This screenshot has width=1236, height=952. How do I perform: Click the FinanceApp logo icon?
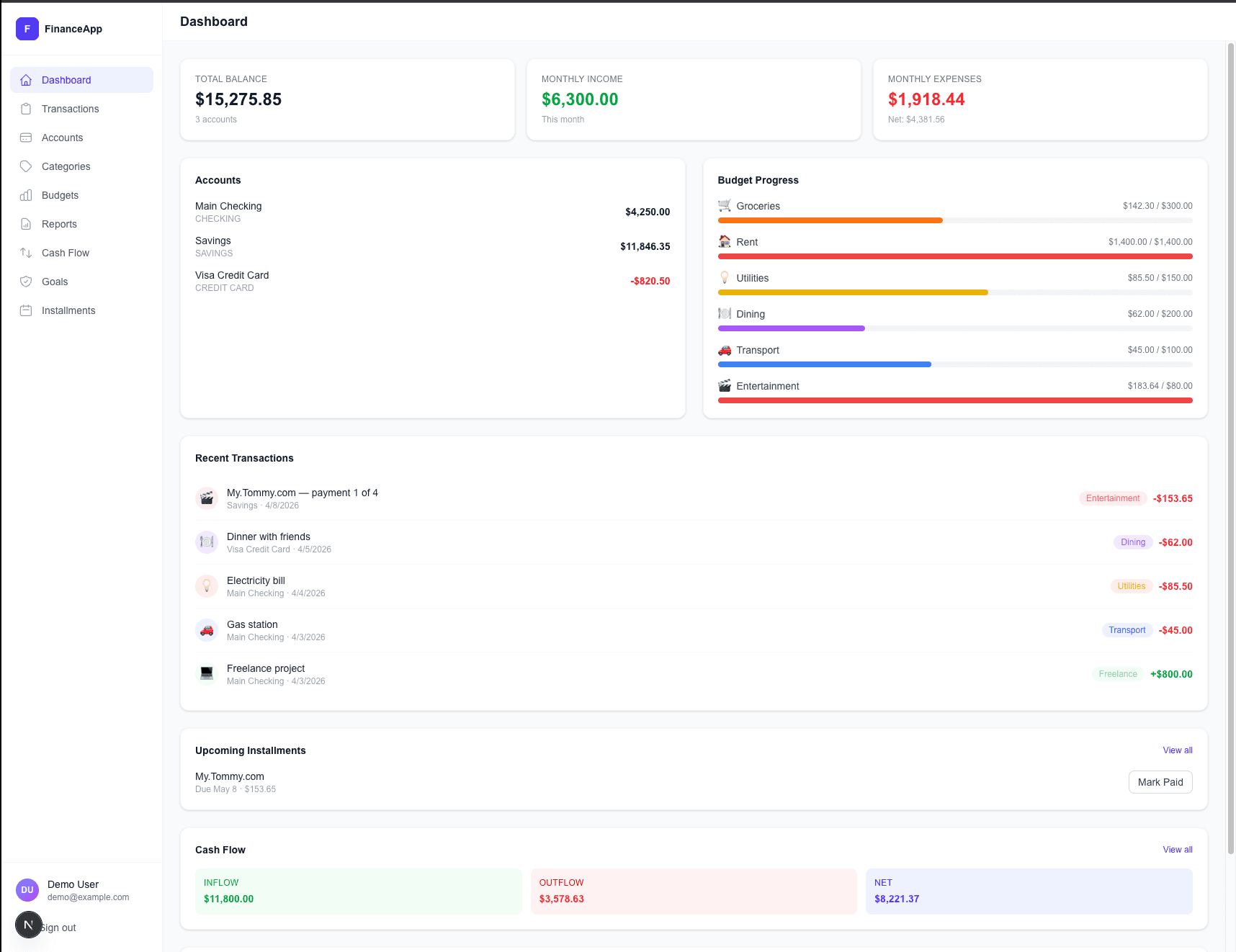point(27,29)
